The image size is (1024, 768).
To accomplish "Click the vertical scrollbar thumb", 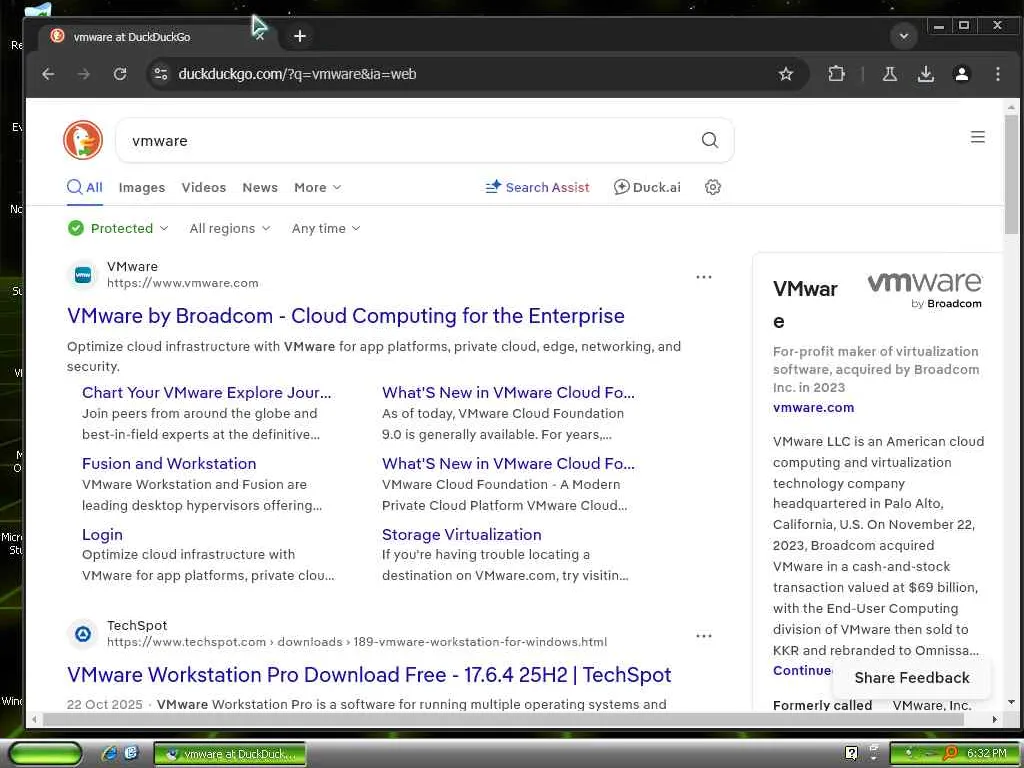I will pyautogui.click(x=1011, y=173).
